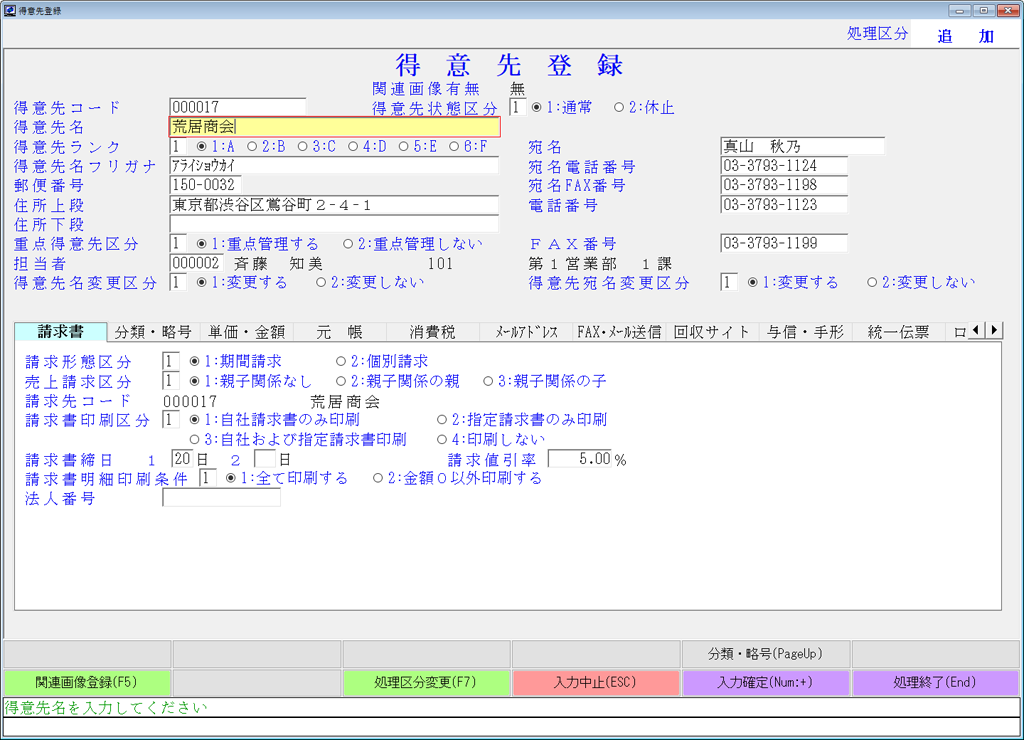The image size is (1024, 740).
Task: Select 2:休止 customer status radio
Action: [x=644, y=108]
